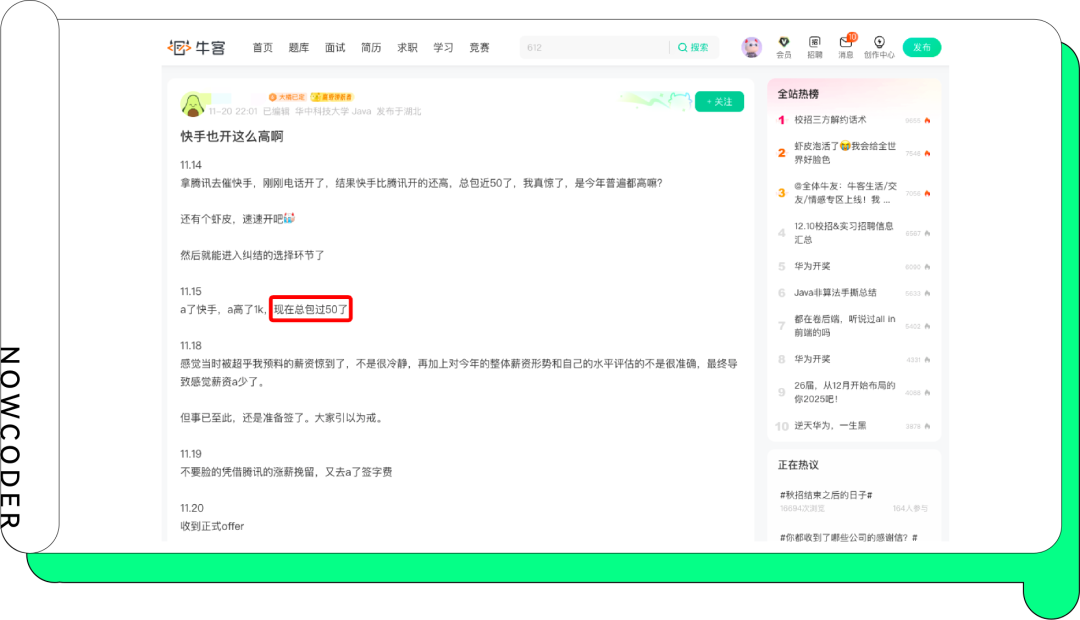Image resolution: width=1080 pixels, height=620 pixels.
Task: Select the 面试 interview menu item
Action: pos(335,48)
